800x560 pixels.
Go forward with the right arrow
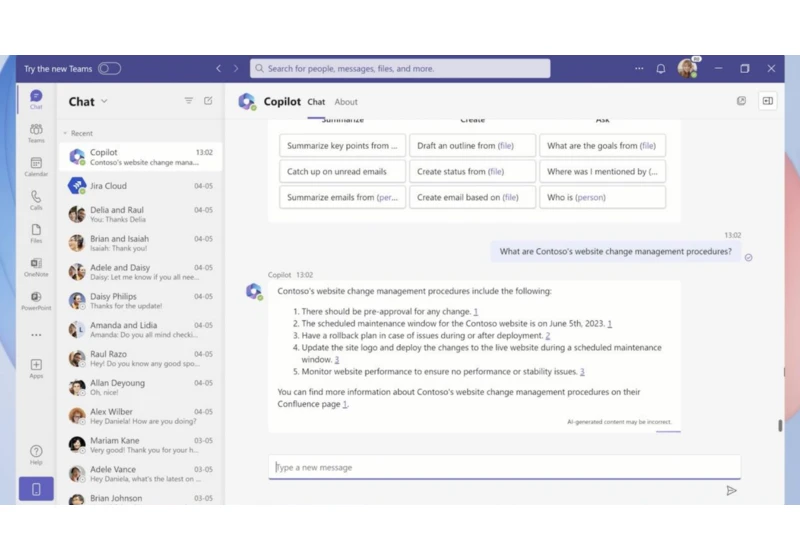[x=236, y=68]
